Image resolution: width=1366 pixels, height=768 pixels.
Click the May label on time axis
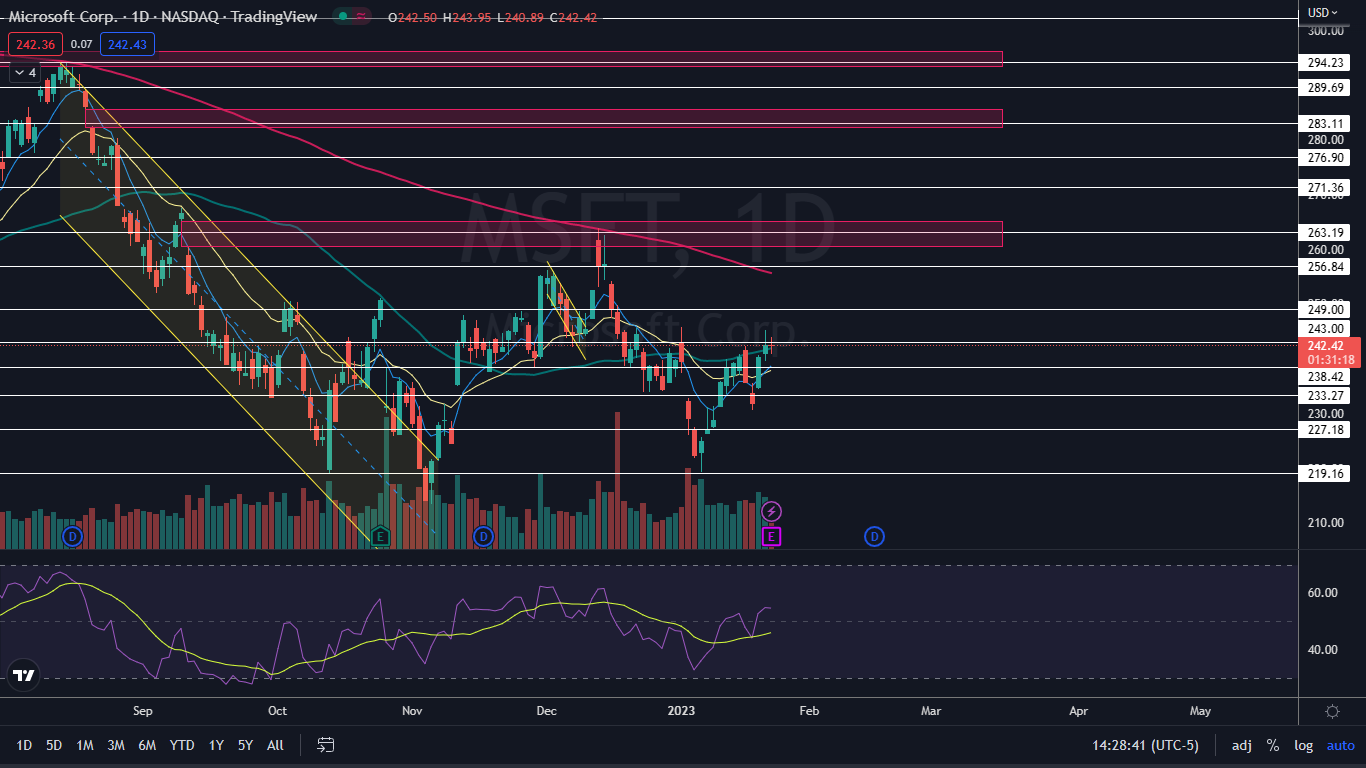tap(1200, 711)
